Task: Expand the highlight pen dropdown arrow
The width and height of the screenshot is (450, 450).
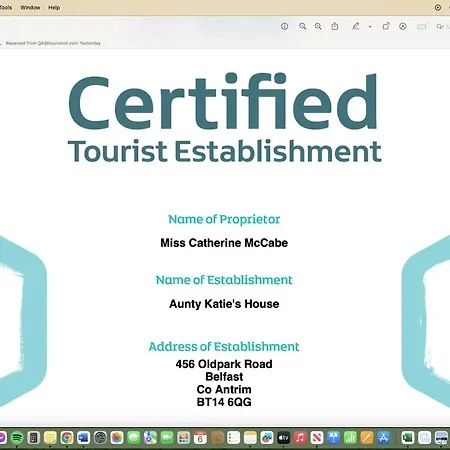Action: 370,27
